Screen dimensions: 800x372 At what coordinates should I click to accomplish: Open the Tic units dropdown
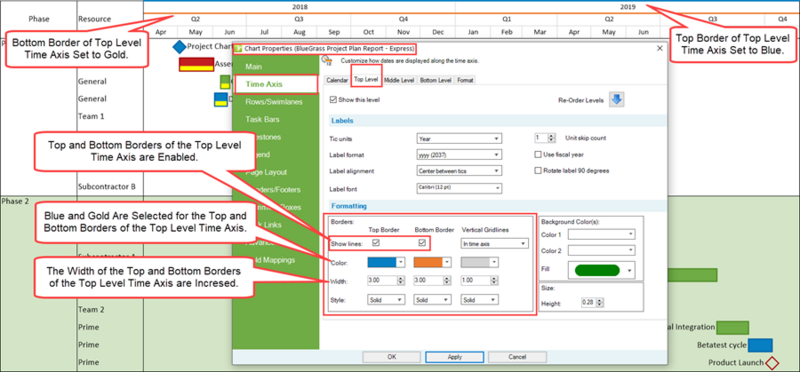point(459,138)
